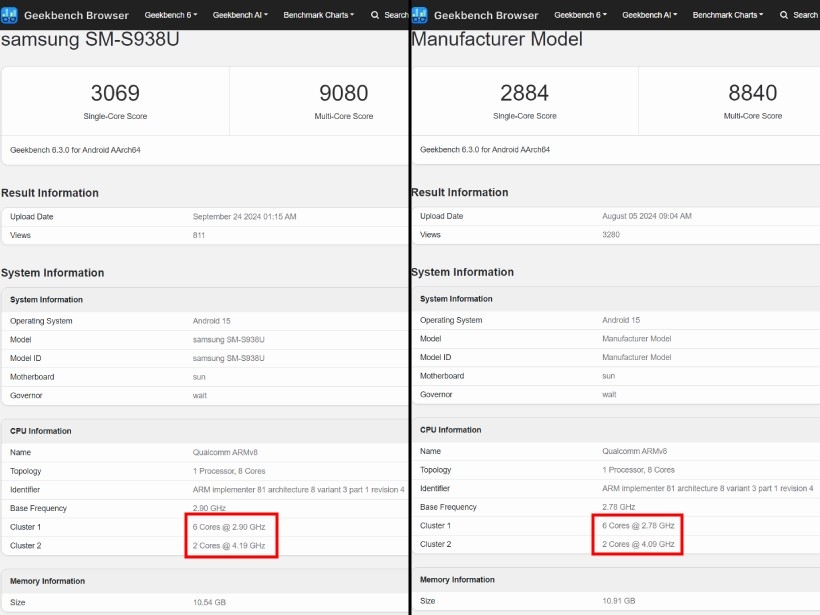Click the 3069 single-core score
The image size is (820, 615).
(115, 93)
